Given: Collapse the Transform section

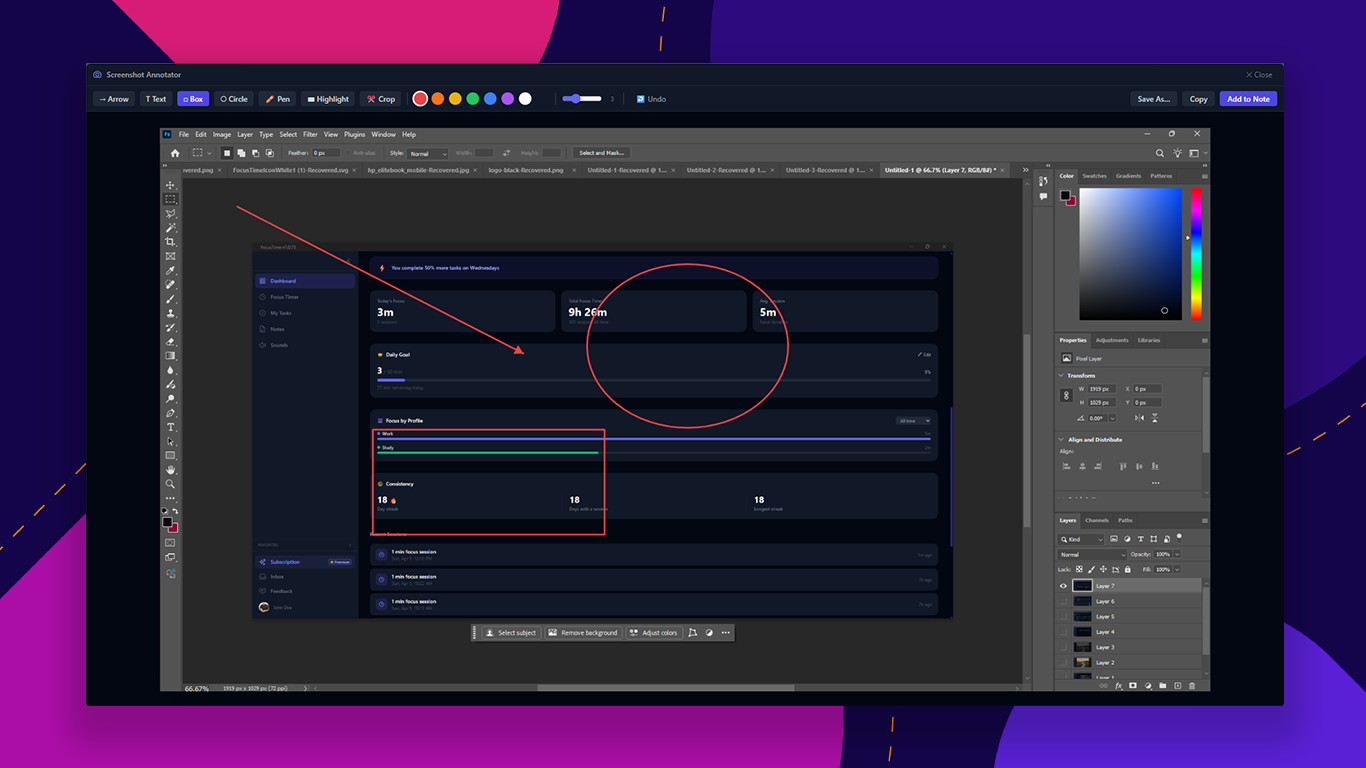Looking at the screenshot, I should (1062, 376).
